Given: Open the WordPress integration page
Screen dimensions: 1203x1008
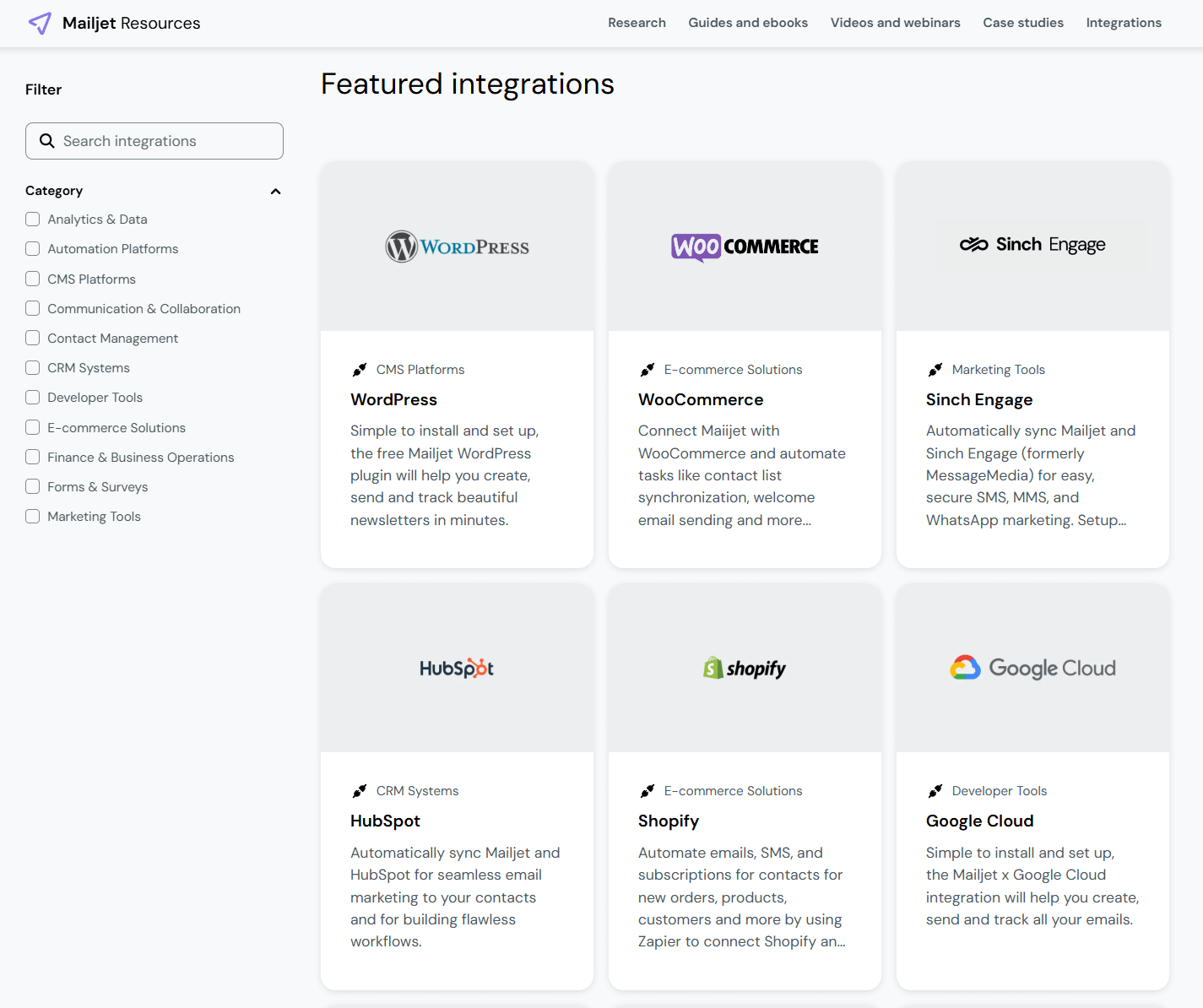Looking at the screenshot, I should tap(393, 398).
